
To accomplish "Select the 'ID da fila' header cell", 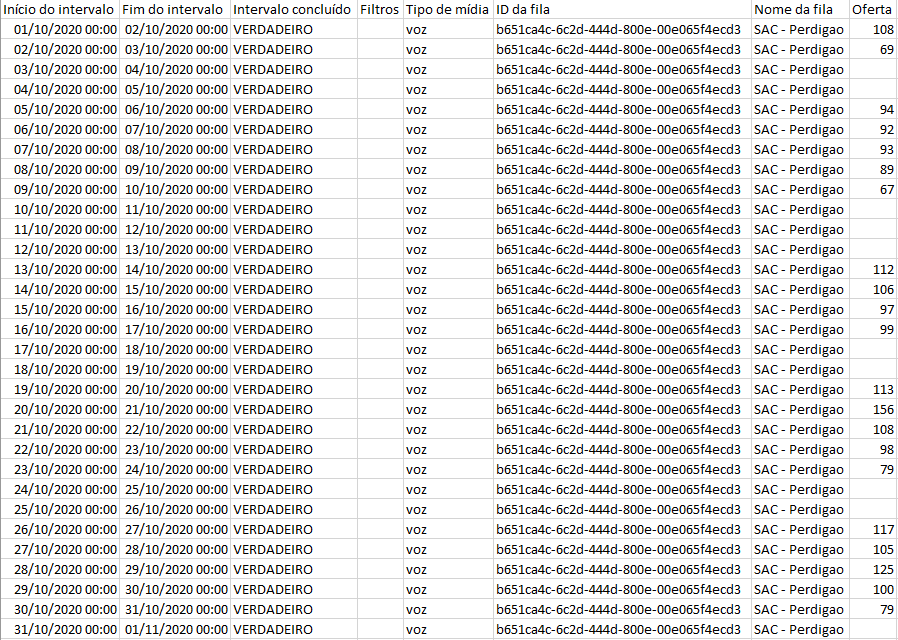I will (x=623, y=10).
